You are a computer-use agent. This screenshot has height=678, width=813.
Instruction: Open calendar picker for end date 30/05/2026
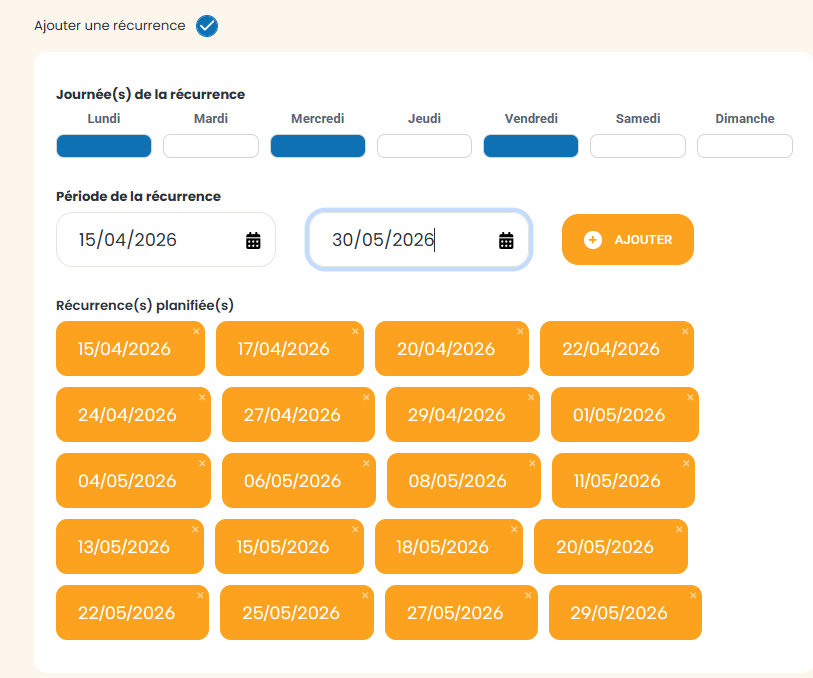506,240
